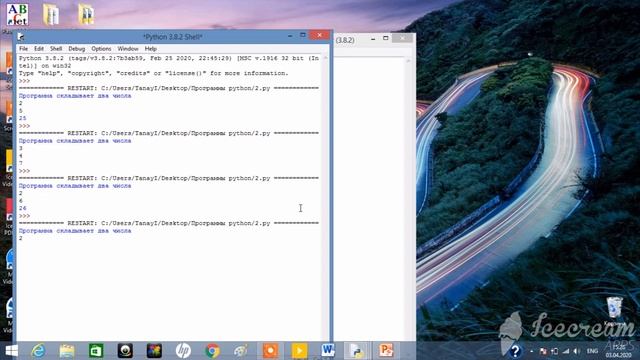The height and width of the screenshot is (360, 640).
Task: Open the Options menu
Action: pyautogui.click(x=101, y=49)
